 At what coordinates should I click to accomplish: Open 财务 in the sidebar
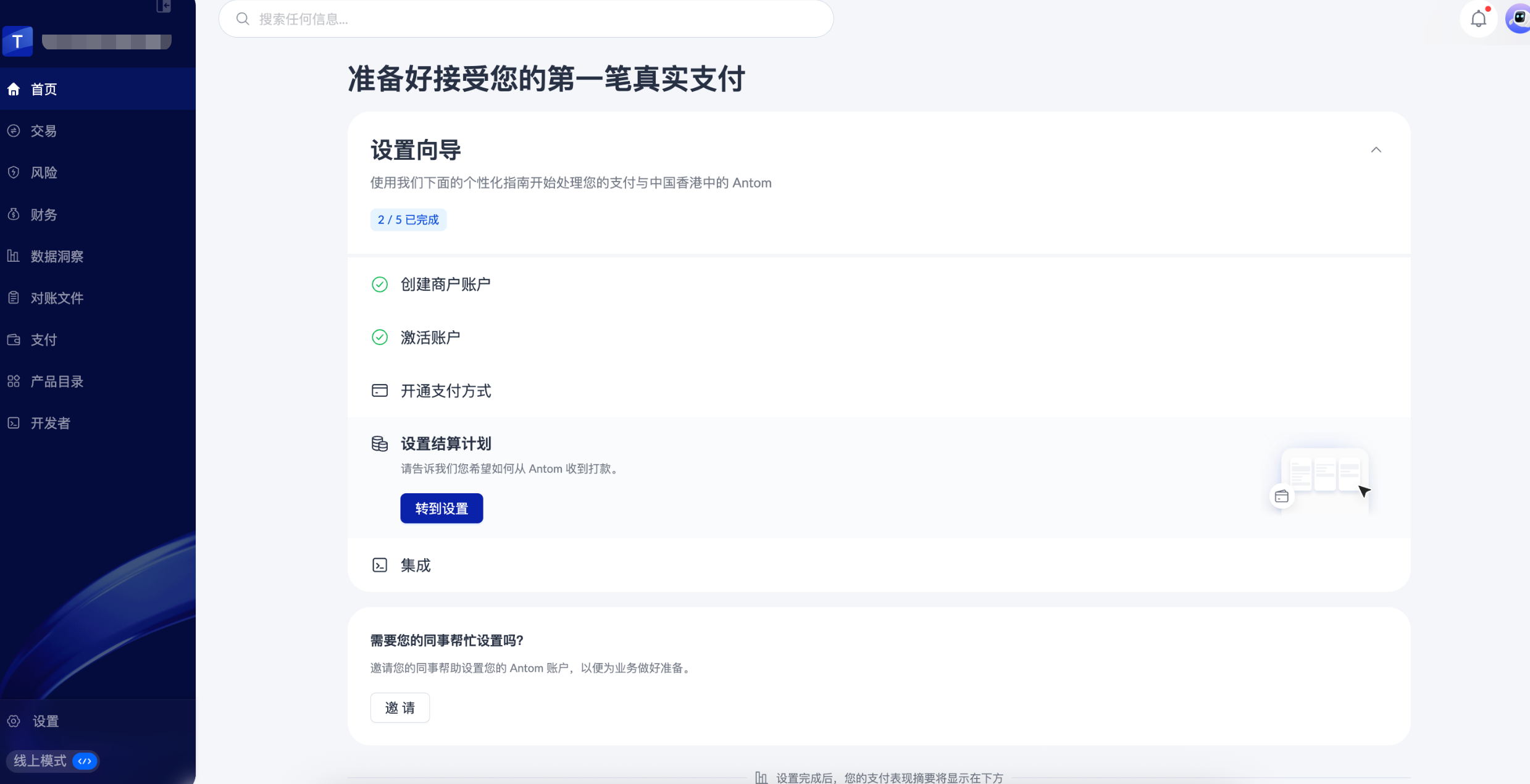[x=98, y=214]
